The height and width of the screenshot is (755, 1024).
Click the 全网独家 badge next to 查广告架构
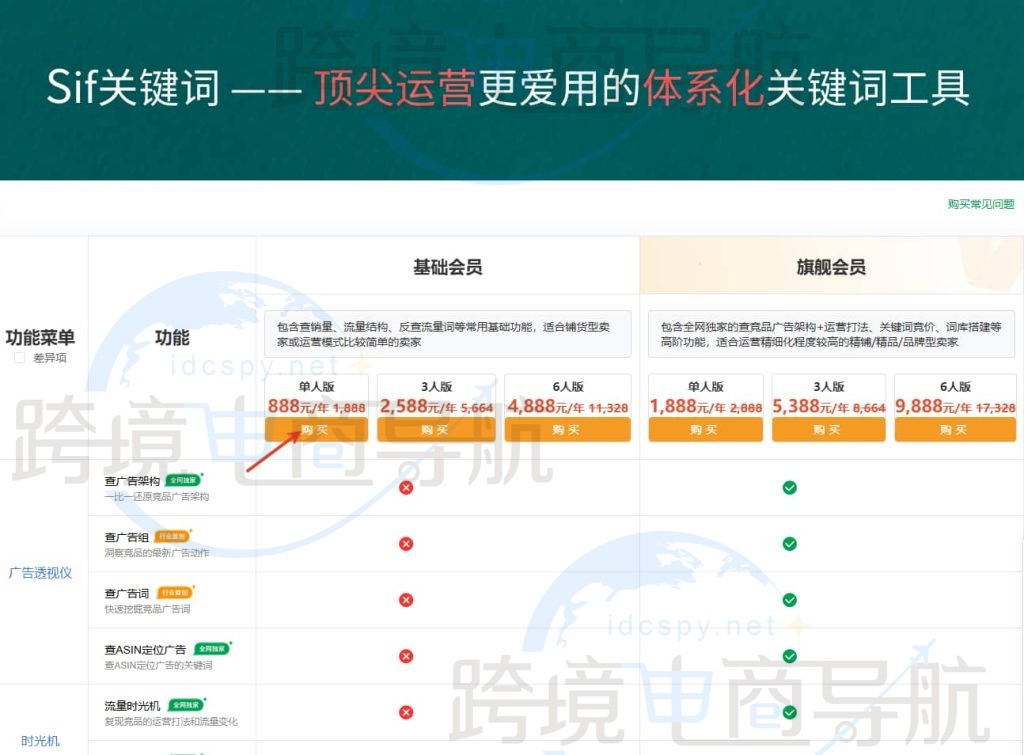coord(183,480)
